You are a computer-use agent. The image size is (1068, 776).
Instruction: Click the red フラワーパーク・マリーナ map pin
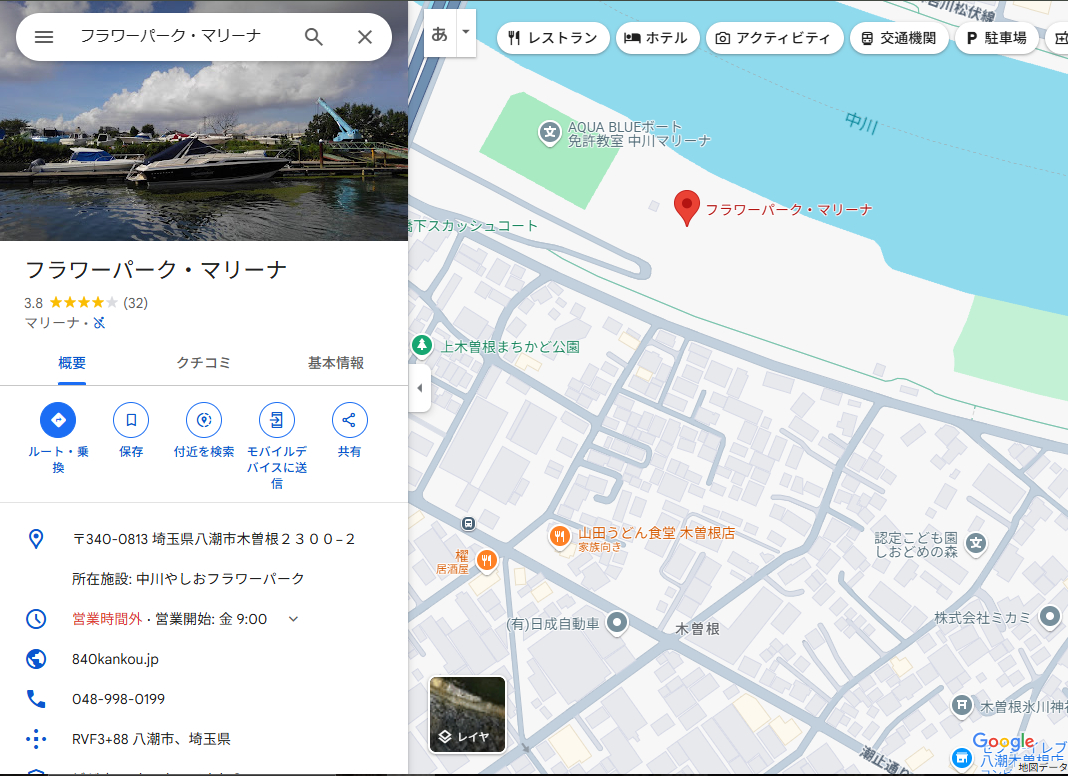click(x=687, y=207)
